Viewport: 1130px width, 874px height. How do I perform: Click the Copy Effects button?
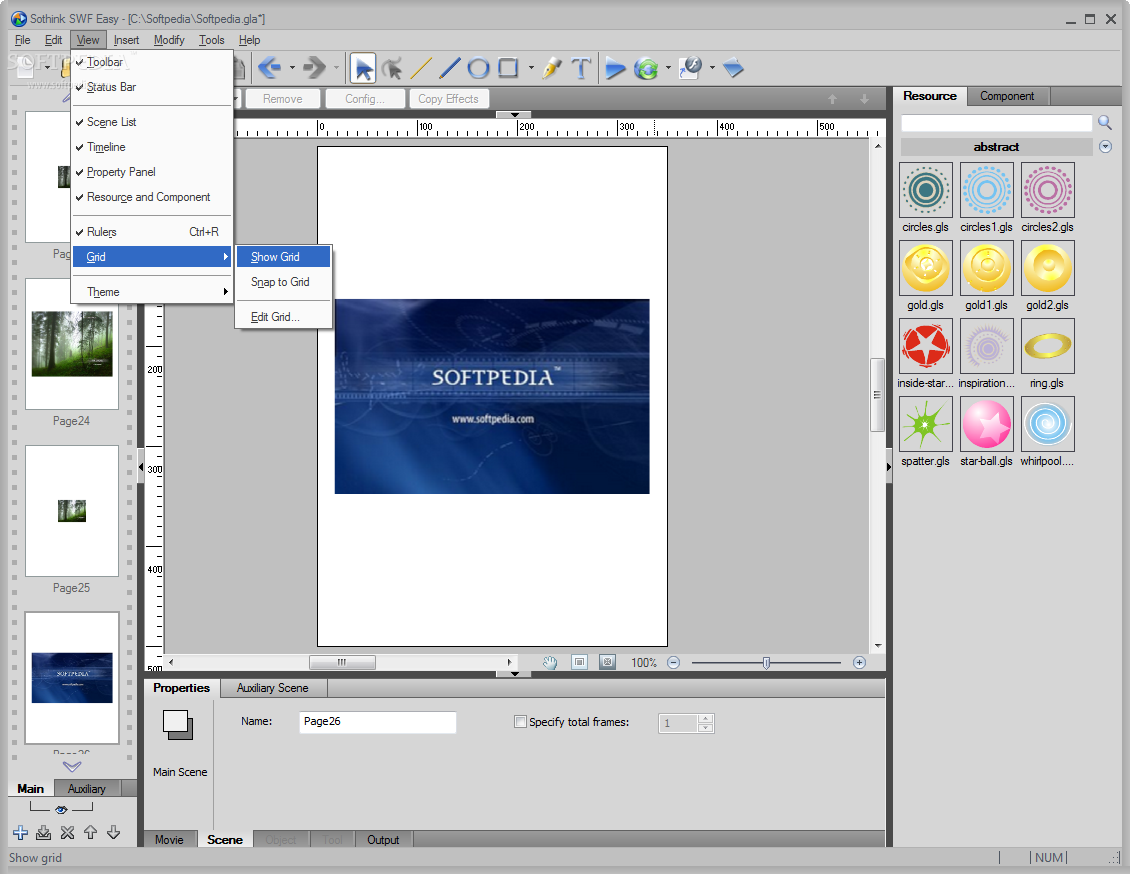[x=448, y=99]
